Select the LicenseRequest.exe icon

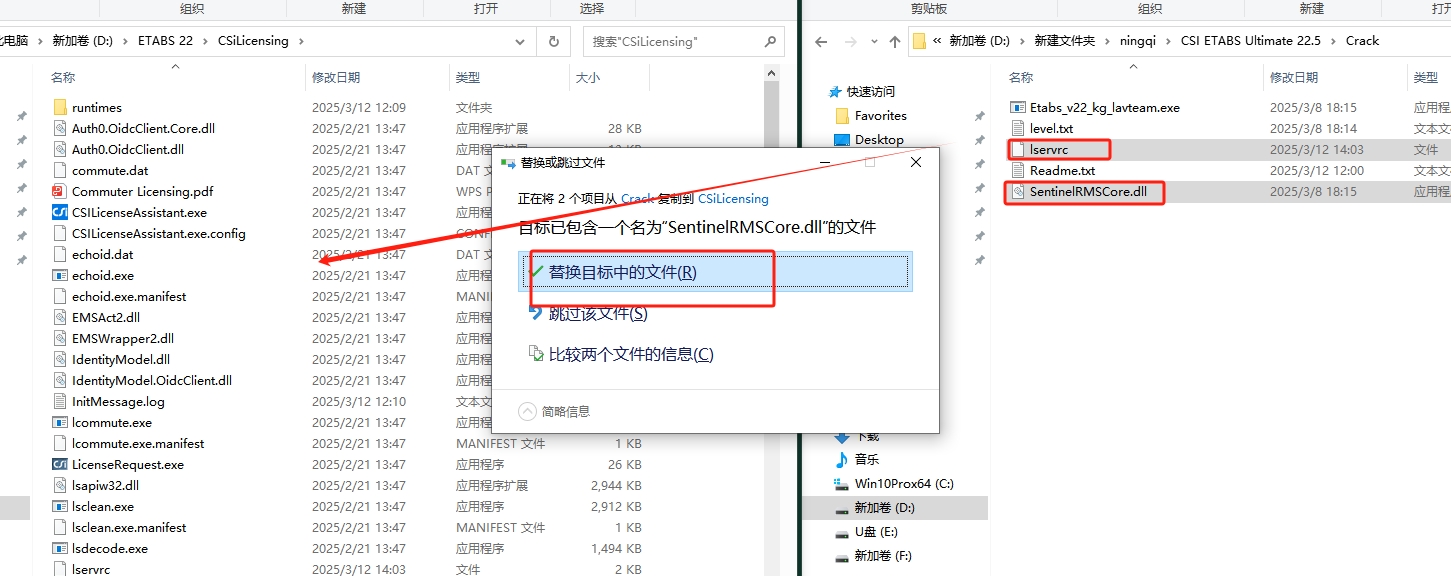59,464
